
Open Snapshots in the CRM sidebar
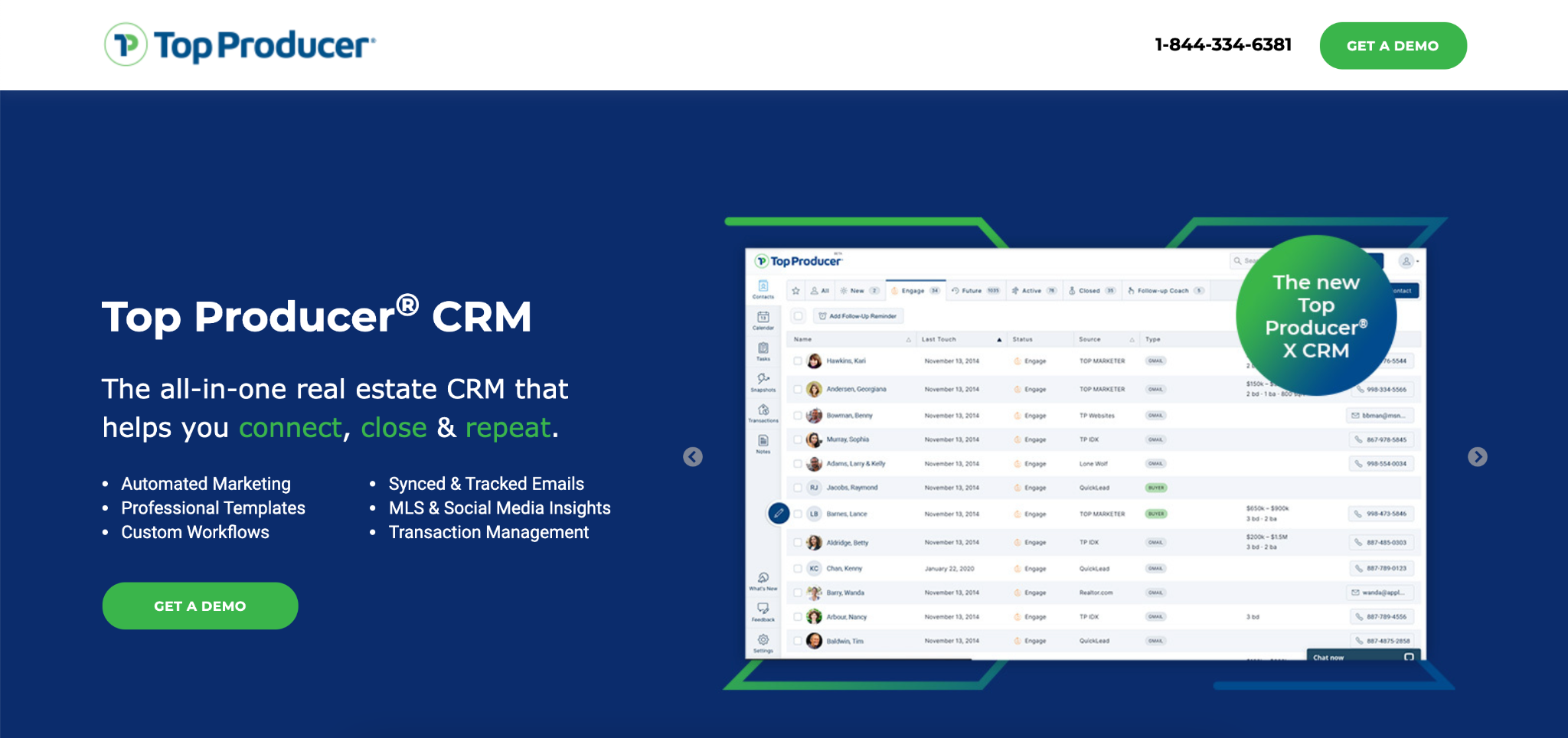tap(763, 382)
